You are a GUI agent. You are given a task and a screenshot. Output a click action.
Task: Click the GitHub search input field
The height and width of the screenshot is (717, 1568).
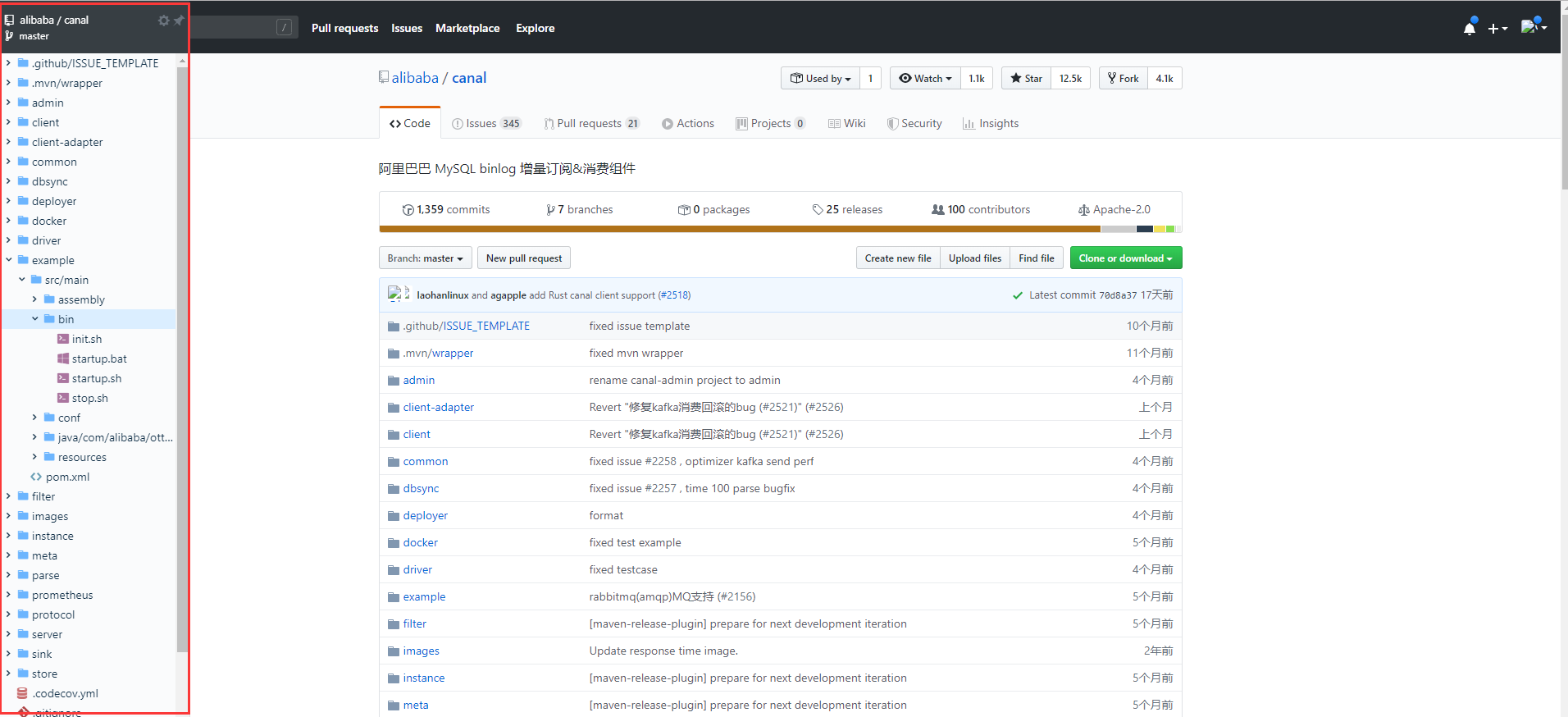click(244, 27)
